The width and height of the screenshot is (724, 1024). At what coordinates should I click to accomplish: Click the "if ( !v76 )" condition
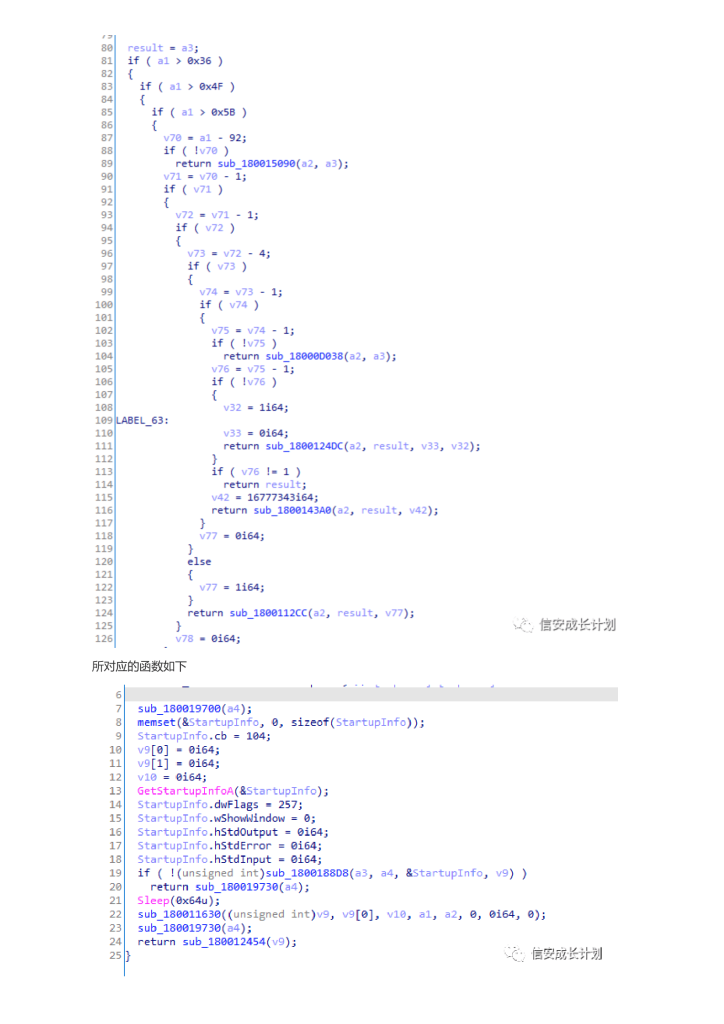(244, 381)
